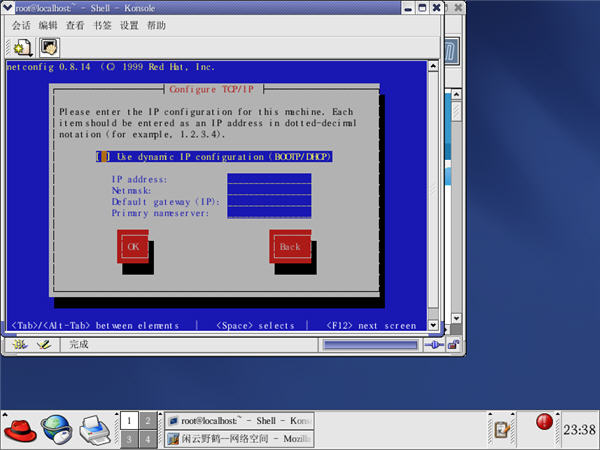This screenshot has width=600, height=450.
Task: Close the Konsole window
Action: [436, 8]
